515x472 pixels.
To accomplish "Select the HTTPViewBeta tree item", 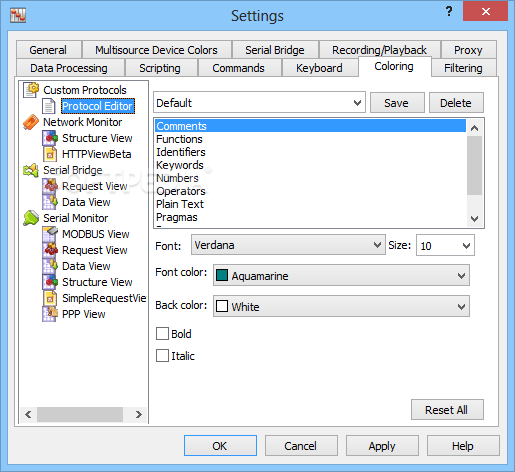I will click(97, 154).
